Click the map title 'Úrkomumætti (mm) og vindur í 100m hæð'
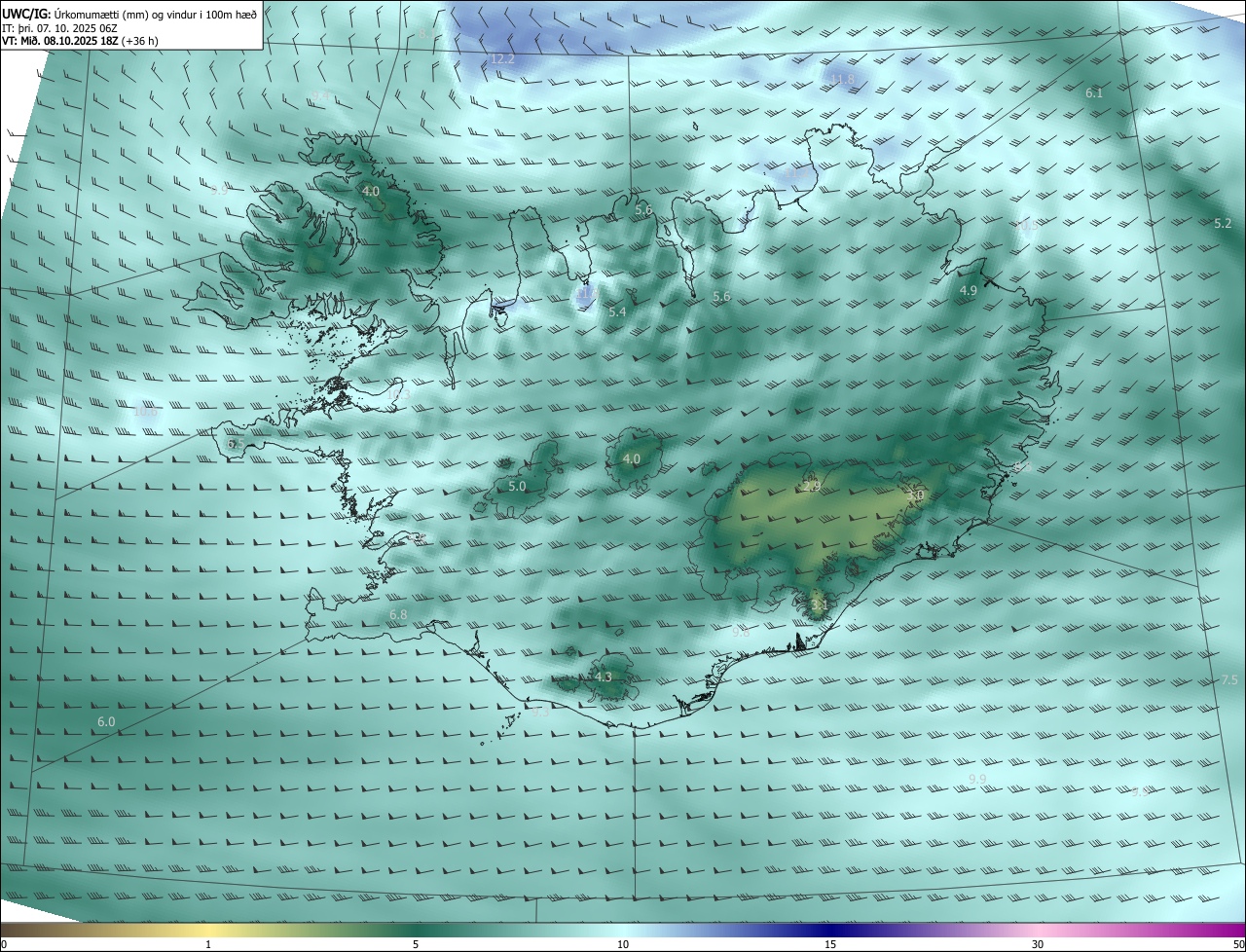The height and width of the screenshot is (952, 1246). point(156,14)
